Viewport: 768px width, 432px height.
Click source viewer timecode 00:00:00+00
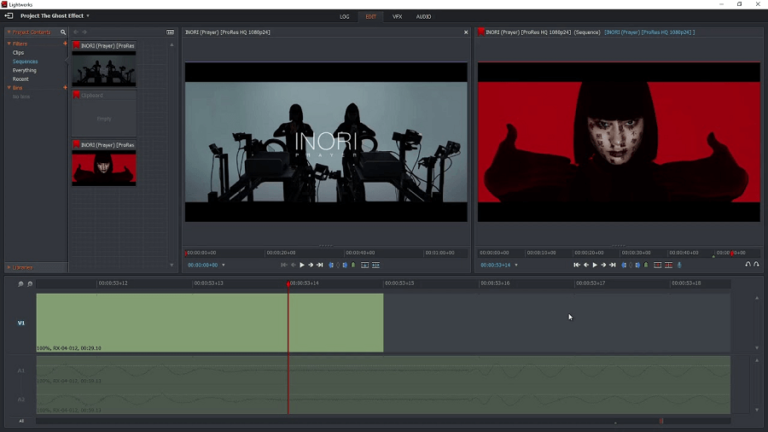point(202,265)
